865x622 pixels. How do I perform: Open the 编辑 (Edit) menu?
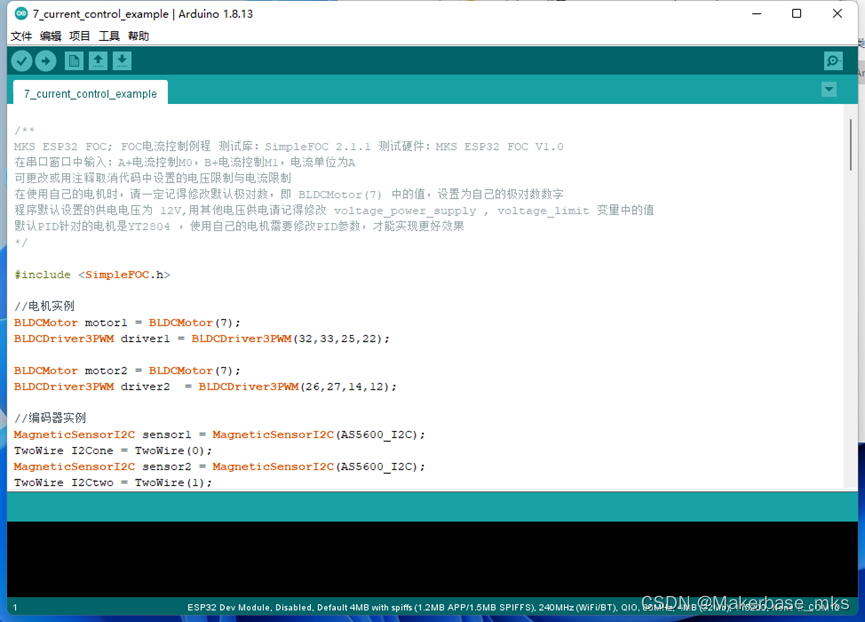click(x=50, y=35)
